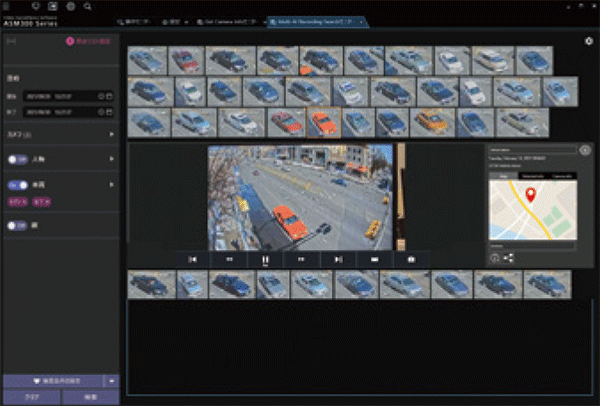Collapse the search conditions side panel icon
600x406 pixels.
[x=11, y=41]
